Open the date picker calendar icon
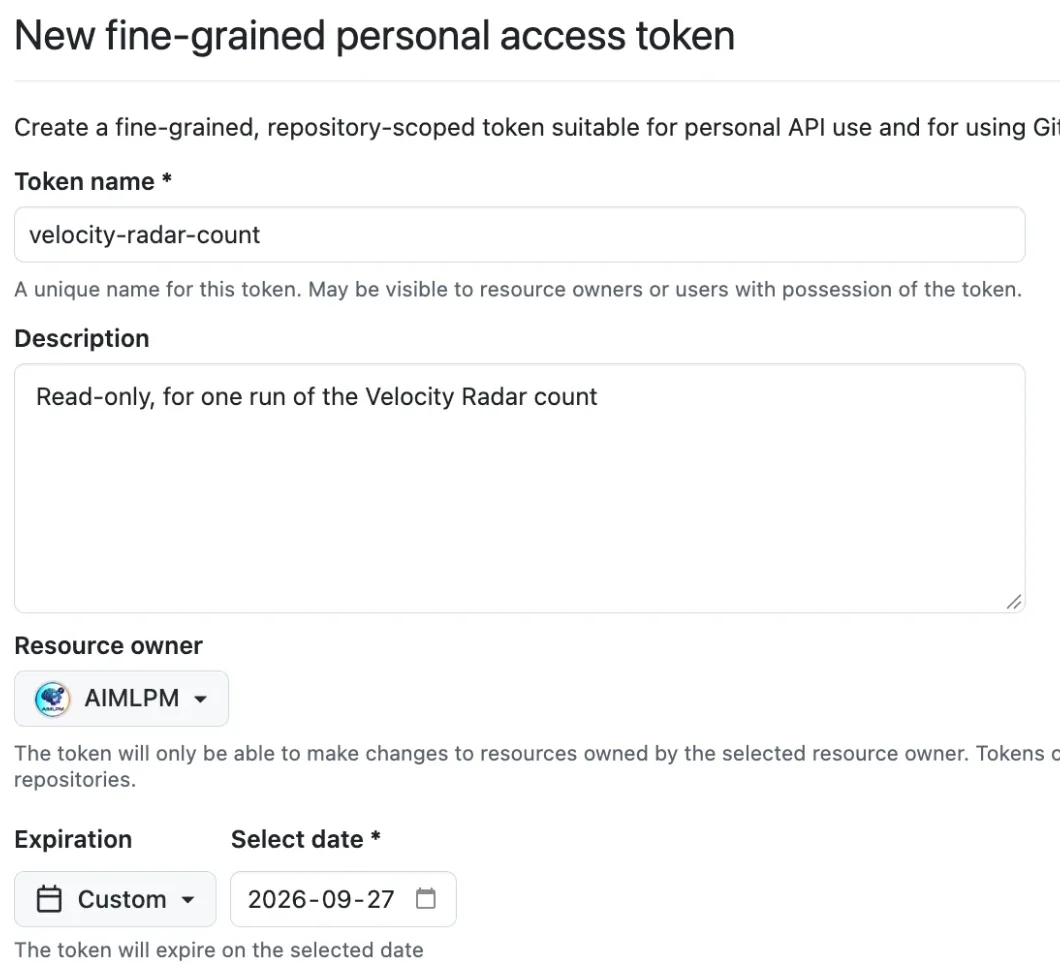 (x=426, y=898)
